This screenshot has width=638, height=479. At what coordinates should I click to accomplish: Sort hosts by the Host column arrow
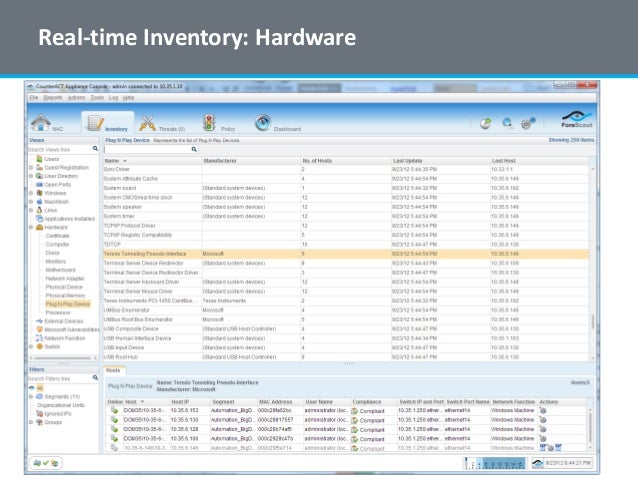142,402
